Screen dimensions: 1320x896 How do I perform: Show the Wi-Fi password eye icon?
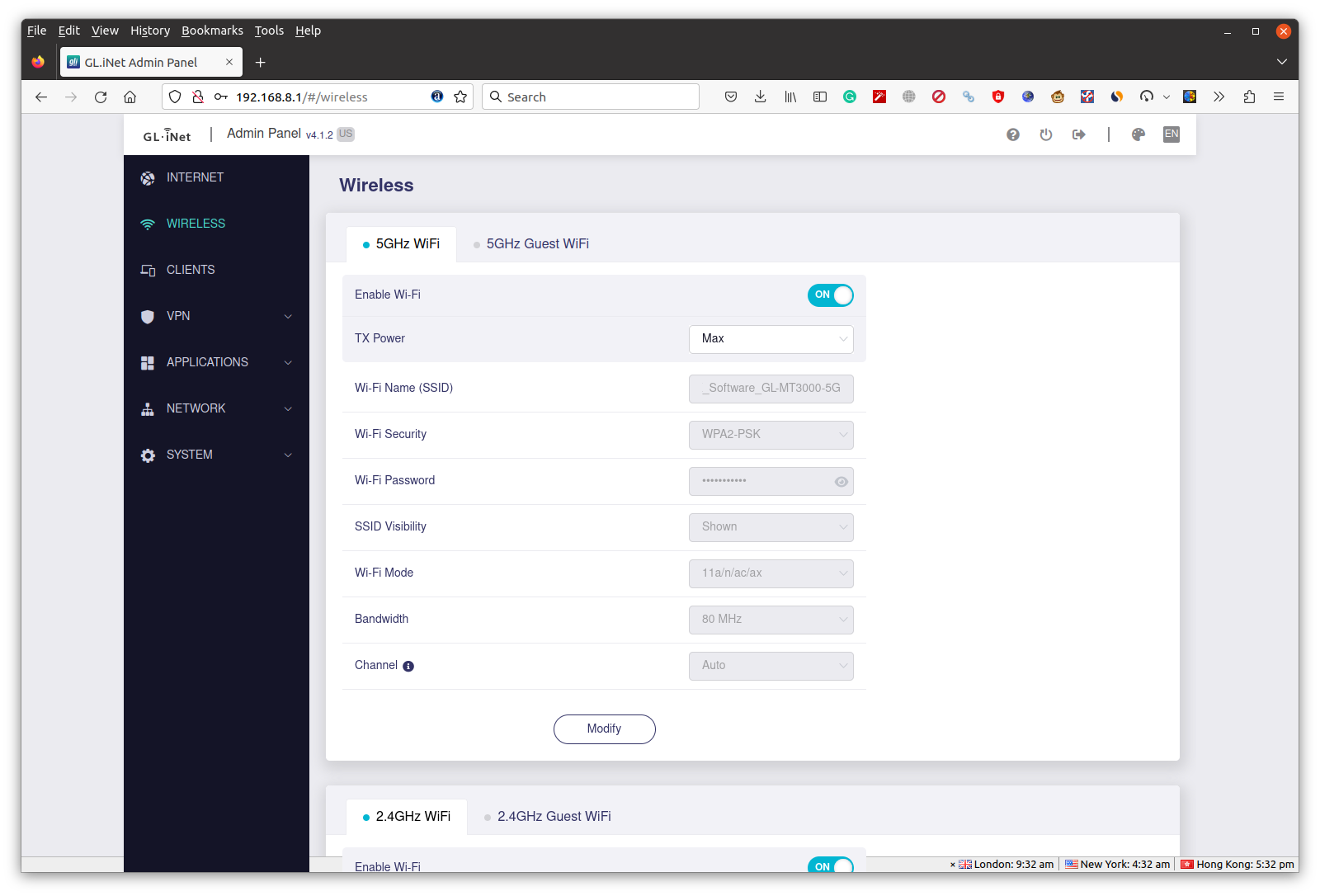[841, 482]
